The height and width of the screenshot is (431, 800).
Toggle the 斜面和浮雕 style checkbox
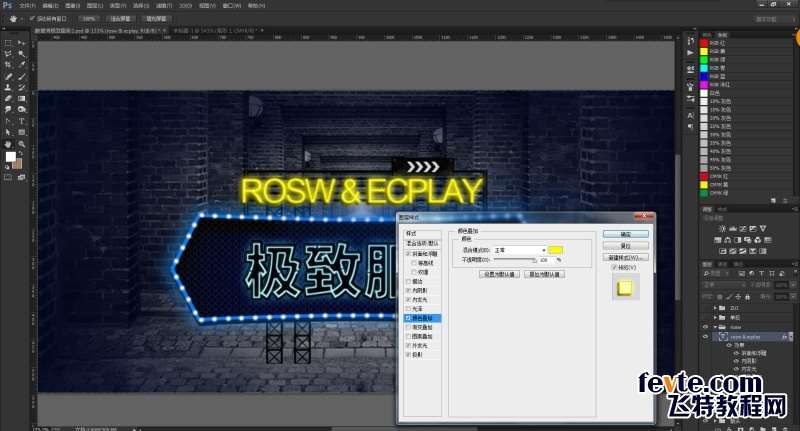[408, 253]
